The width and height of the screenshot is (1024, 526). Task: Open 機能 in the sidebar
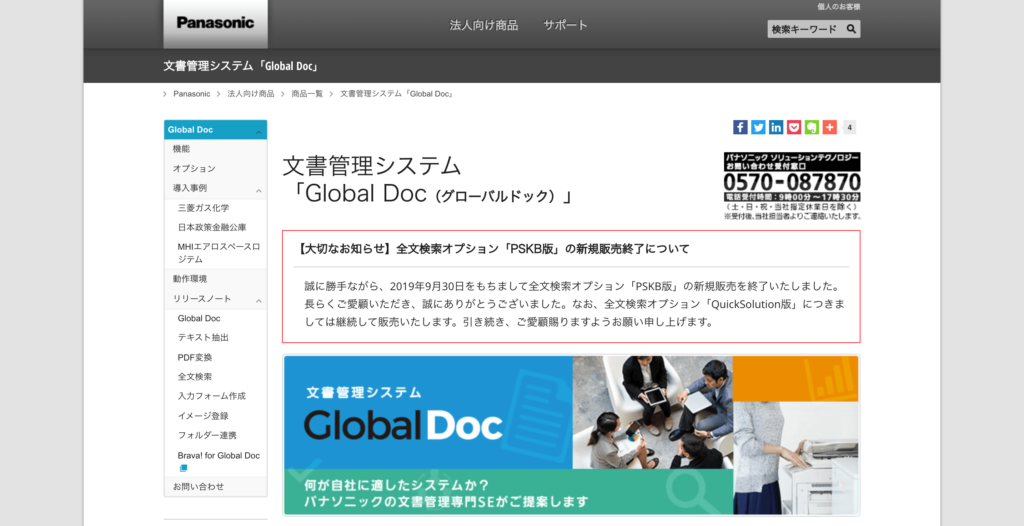tap(182, 149)
